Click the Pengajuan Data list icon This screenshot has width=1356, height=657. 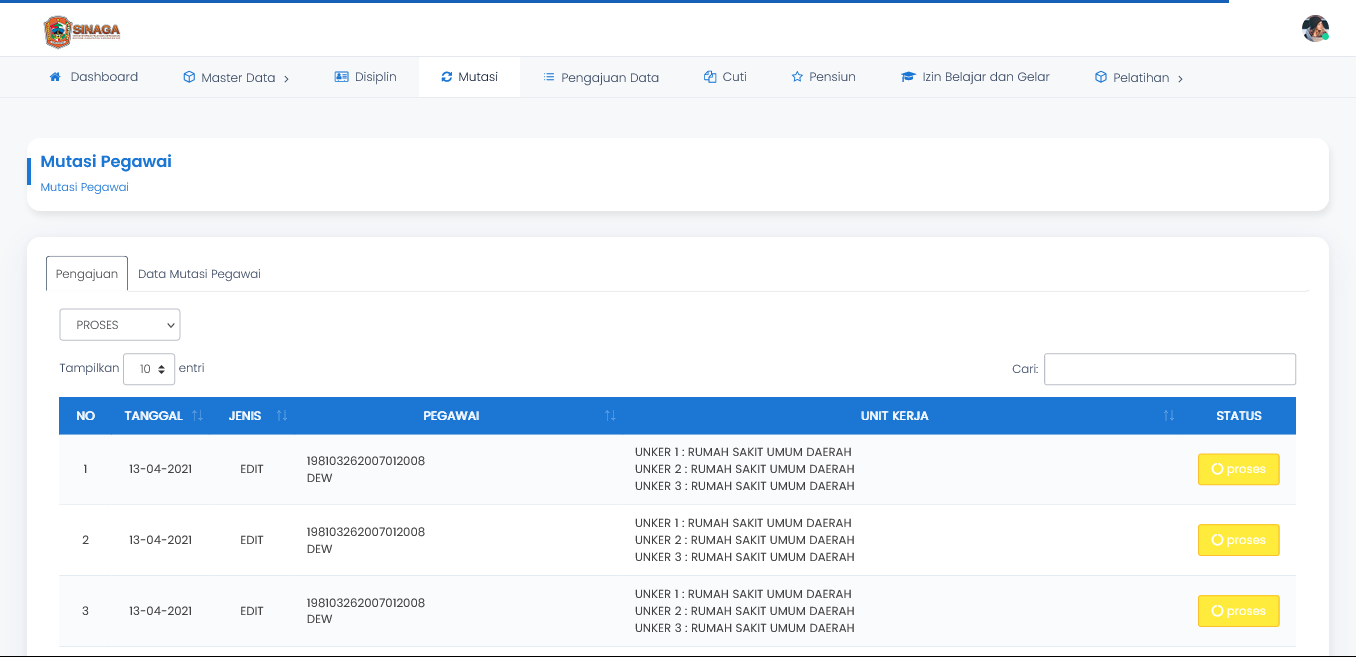point(549,77)
